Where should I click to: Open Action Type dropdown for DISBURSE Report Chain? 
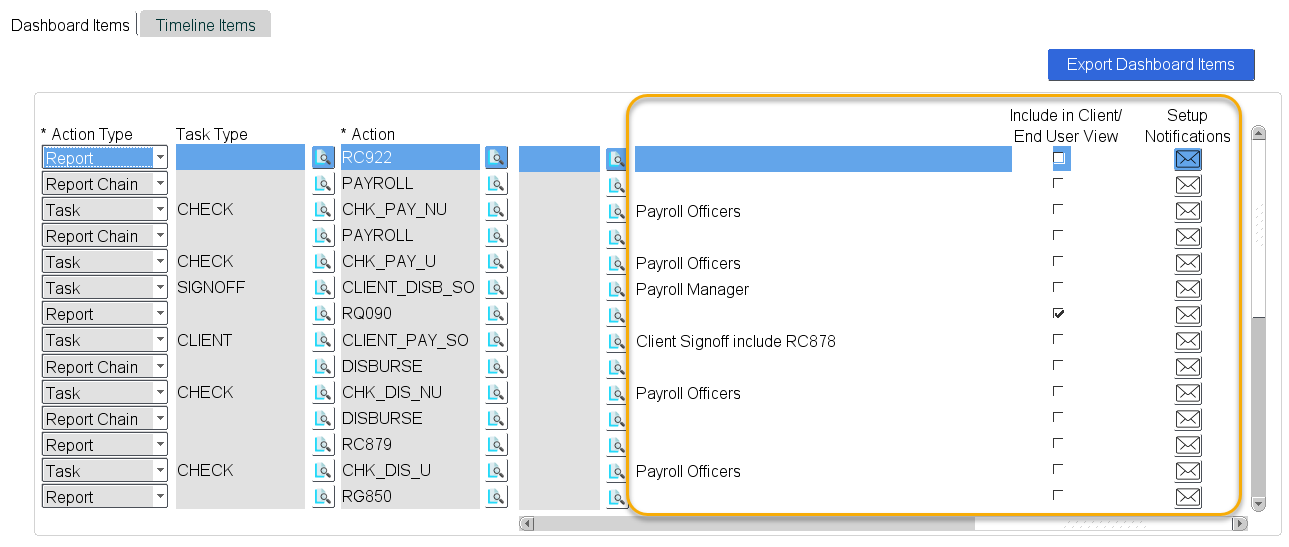click(x=159, y=366)
